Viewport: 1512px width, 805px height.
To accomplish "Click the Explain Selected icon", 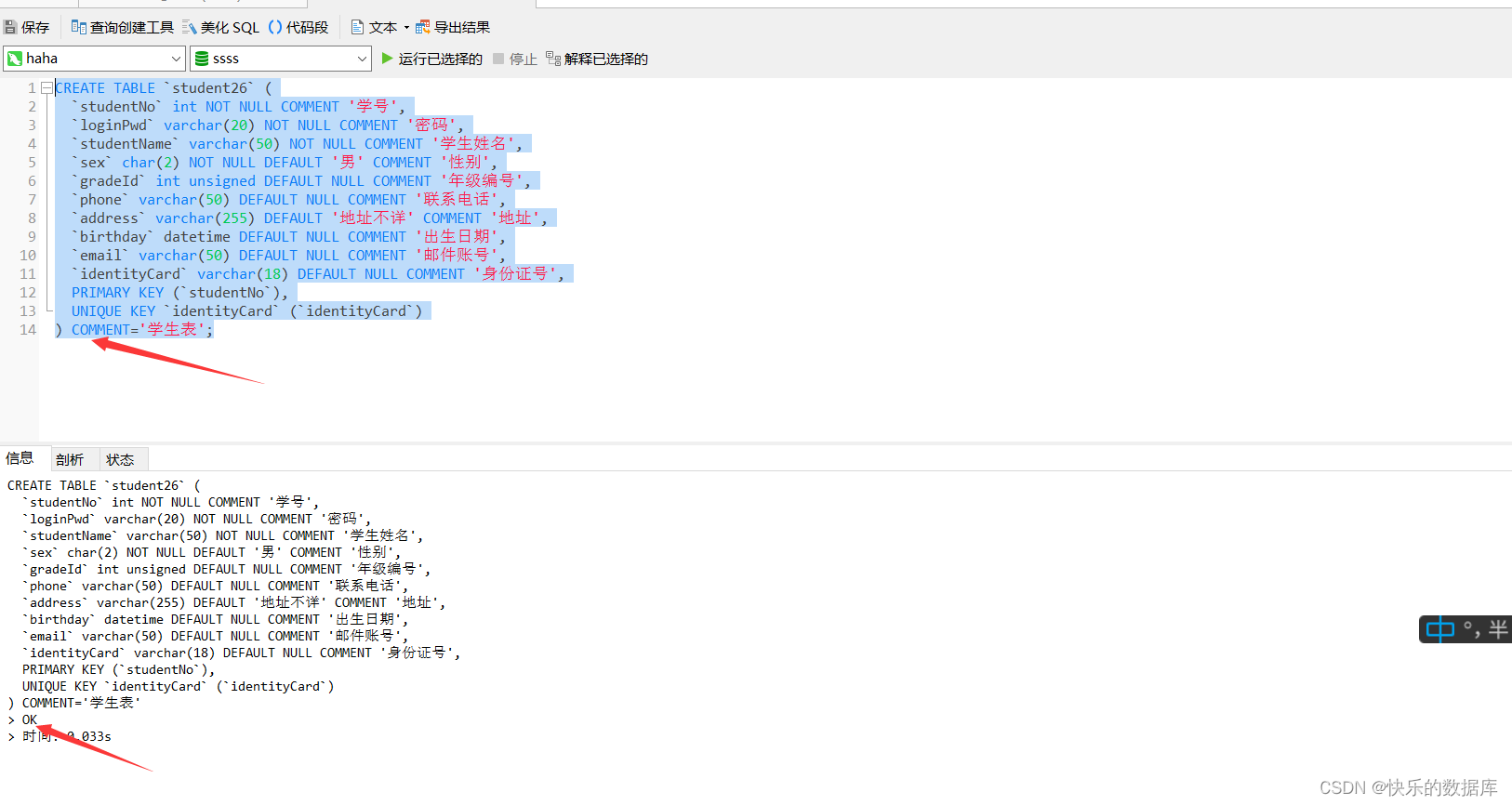I will pos(553,59).
